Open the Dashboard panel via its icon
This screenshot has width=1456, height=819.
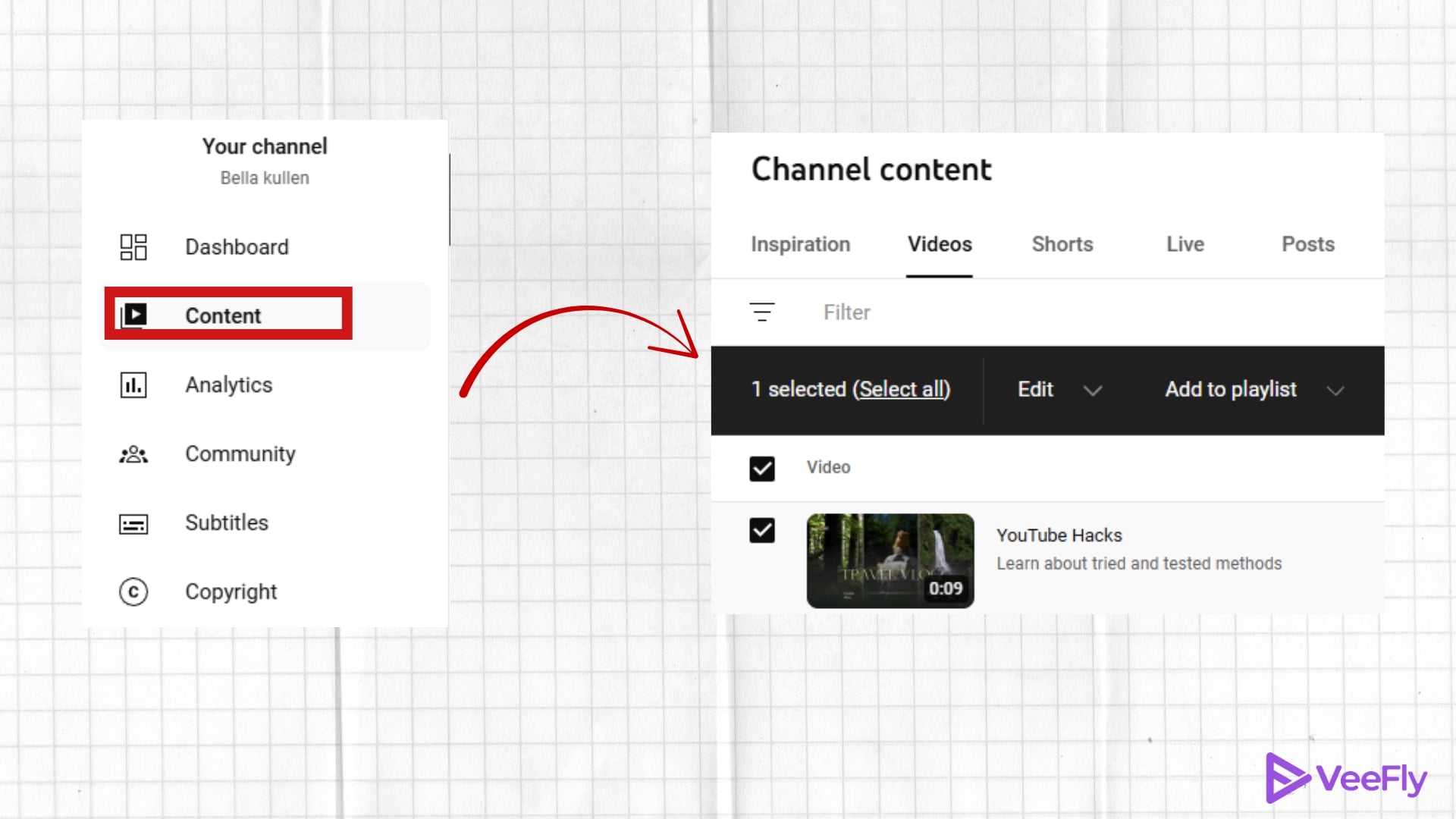tap(133, 246)
